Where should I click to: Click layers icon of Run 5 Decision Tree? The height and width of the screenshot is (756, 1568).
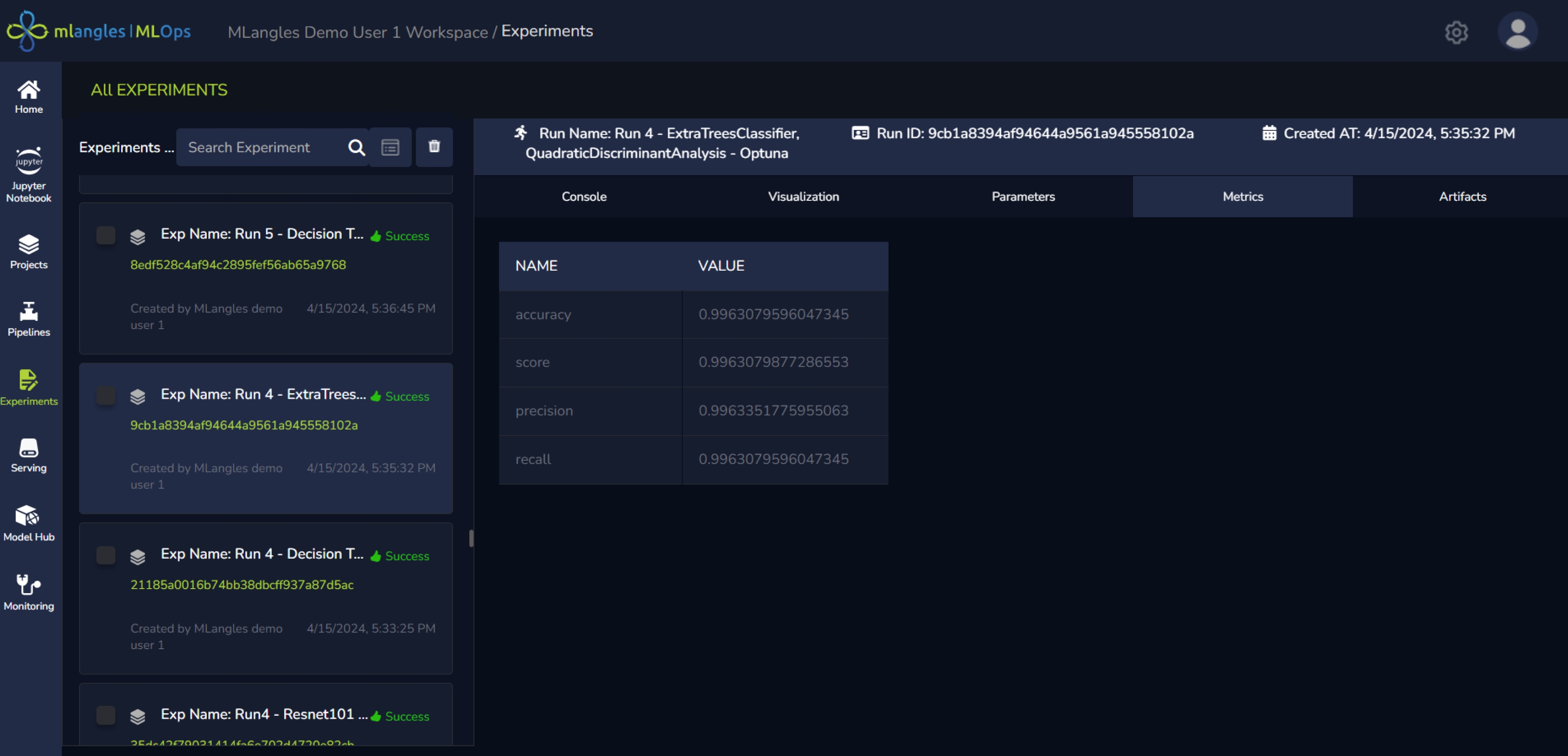pyautogui.click(x=137, y=237)
